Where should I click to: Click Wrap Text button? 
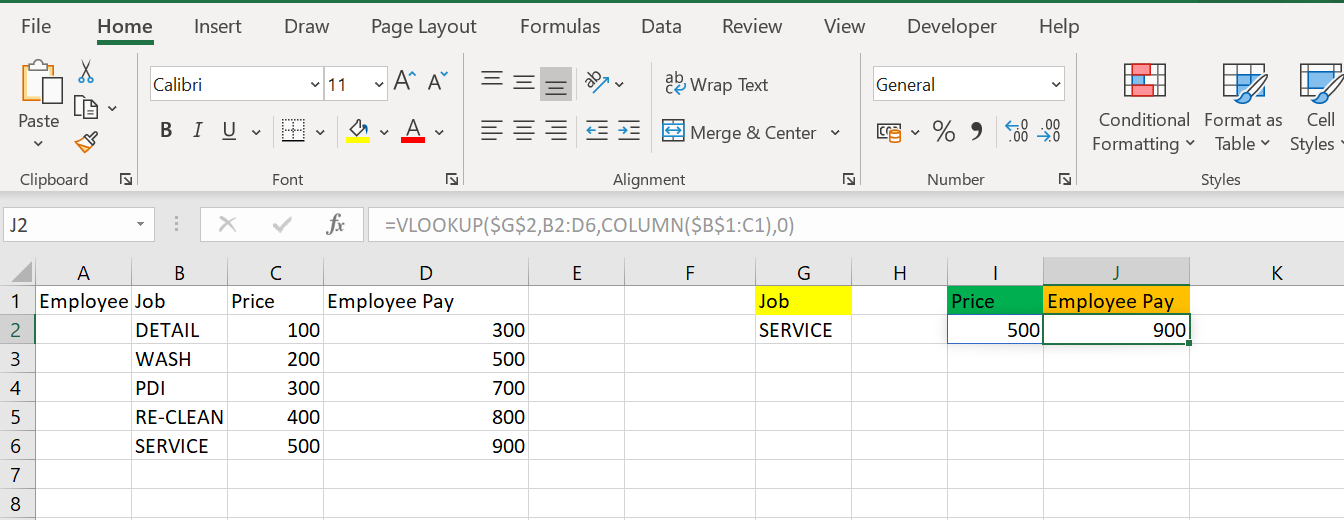pos(716,85)
